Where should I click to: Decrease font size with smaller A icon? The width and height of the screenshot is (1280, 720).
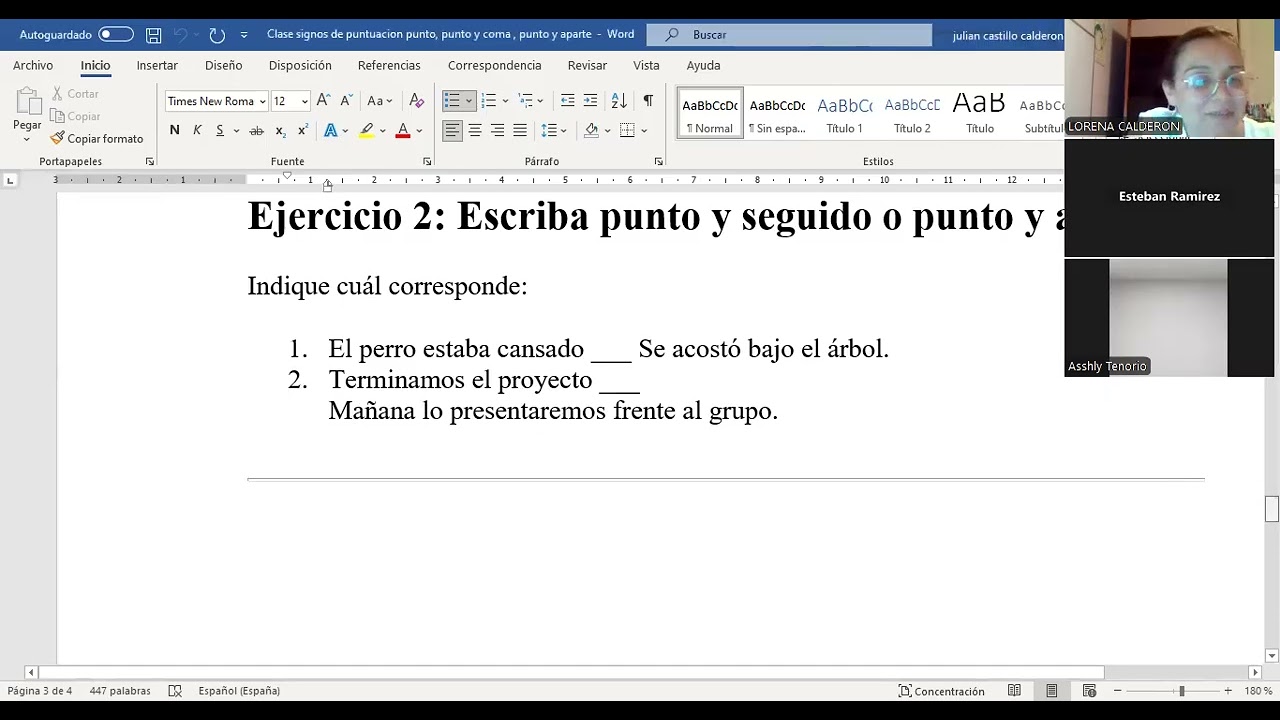[346, 101]
